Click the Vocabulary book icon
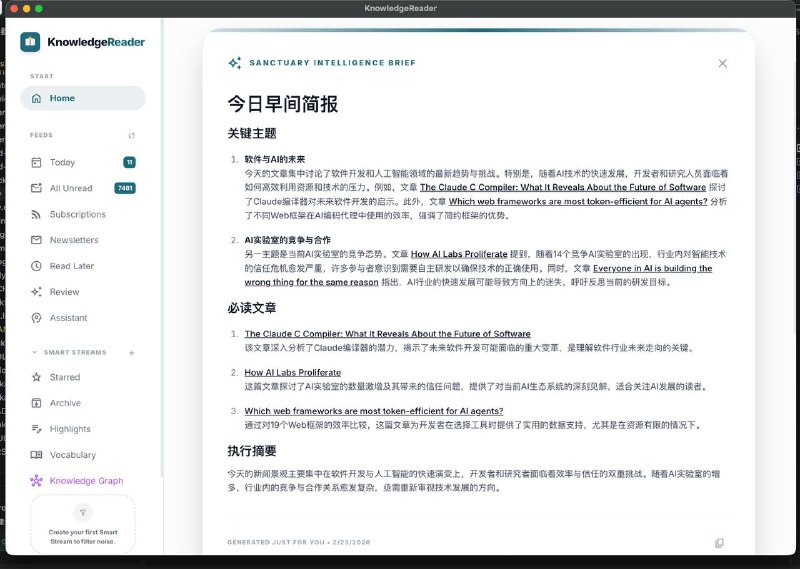This screenshot has width=800, height=569. pyautogui.click(x=36, y=455)
